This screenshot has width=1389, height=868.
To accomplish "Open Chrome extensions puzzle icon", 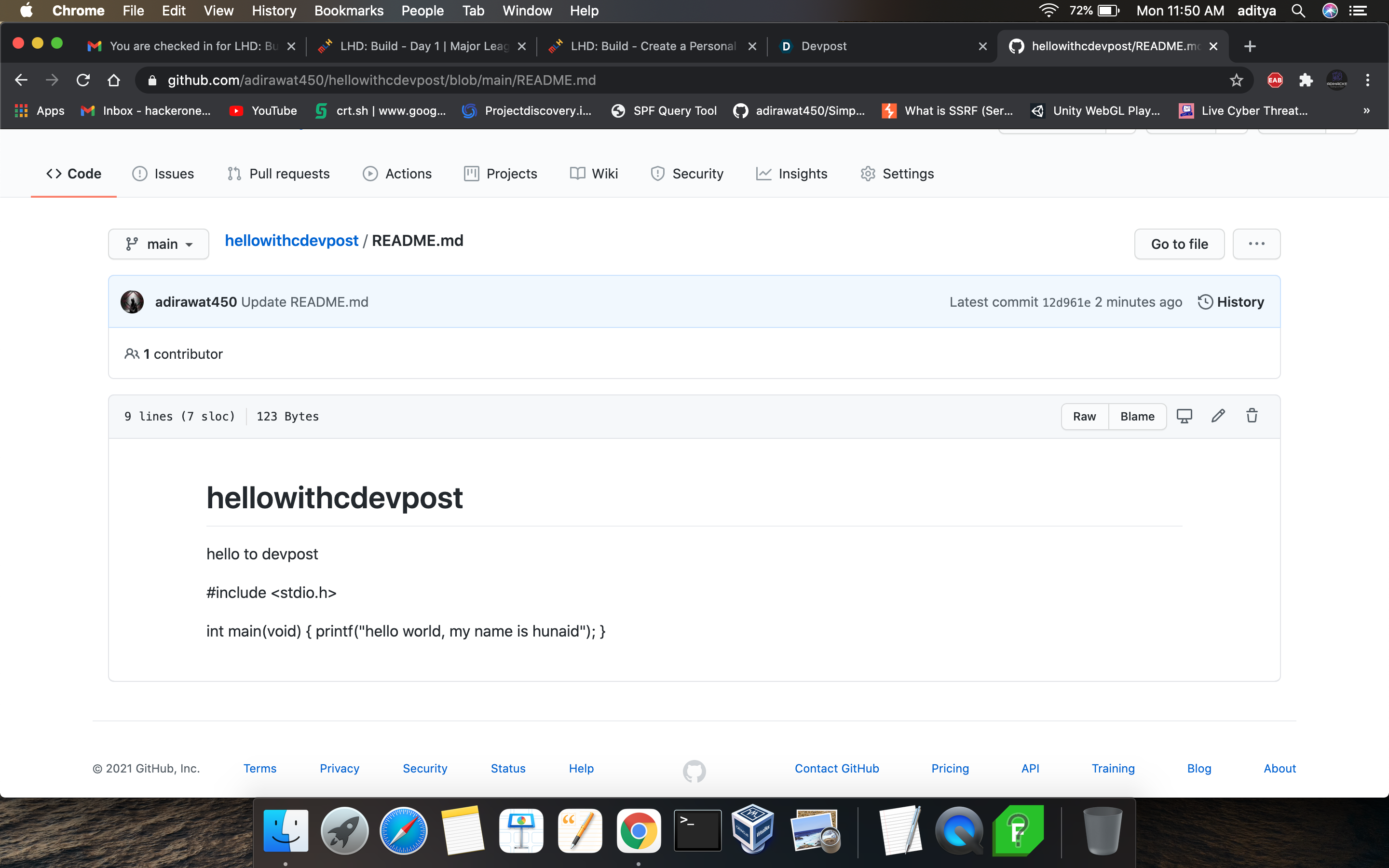I will coord(1306,81).
